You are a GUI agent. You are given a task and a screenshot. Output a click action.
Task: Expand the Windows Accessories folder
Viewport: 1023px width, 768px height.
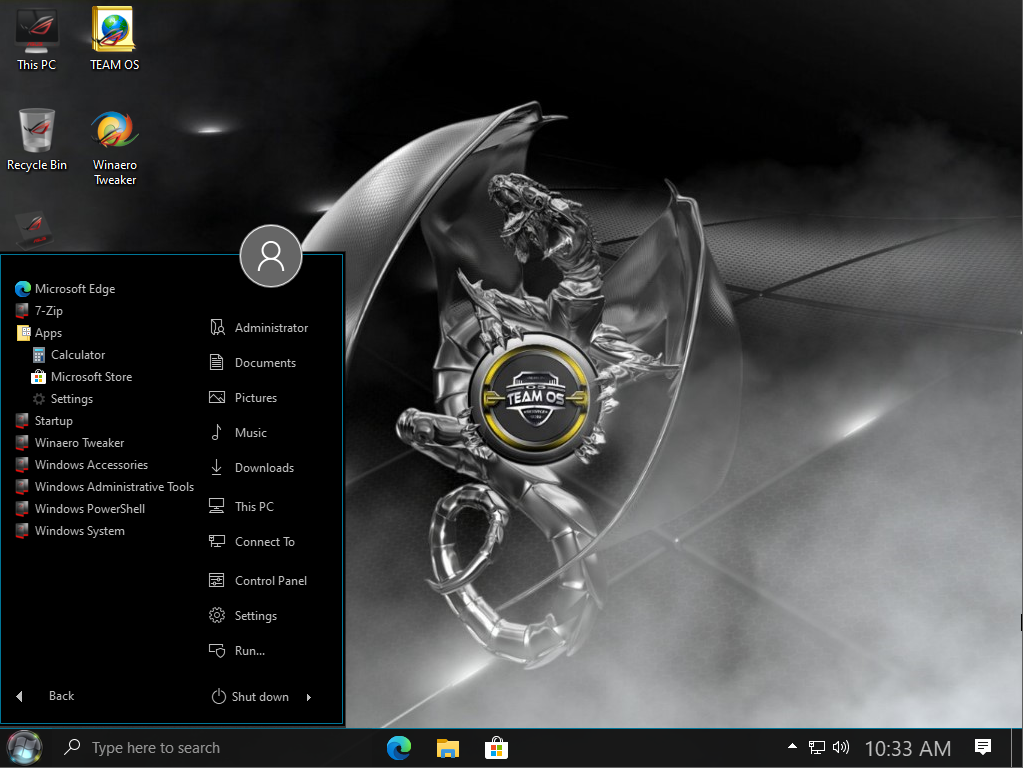pyautogui.click(x=82, y=465)
